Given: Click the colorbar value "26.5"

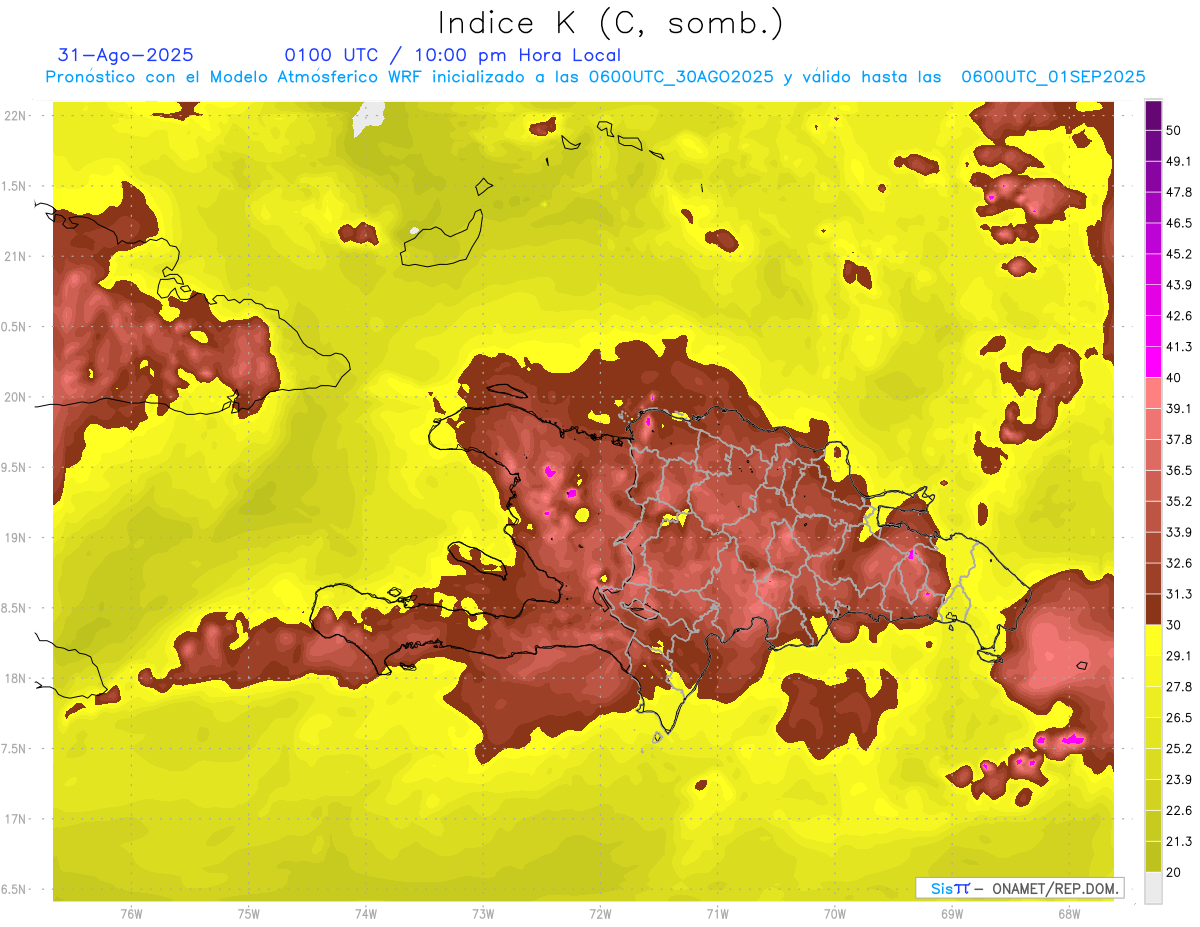Looking at the screenshot, I should [1178, 718].
